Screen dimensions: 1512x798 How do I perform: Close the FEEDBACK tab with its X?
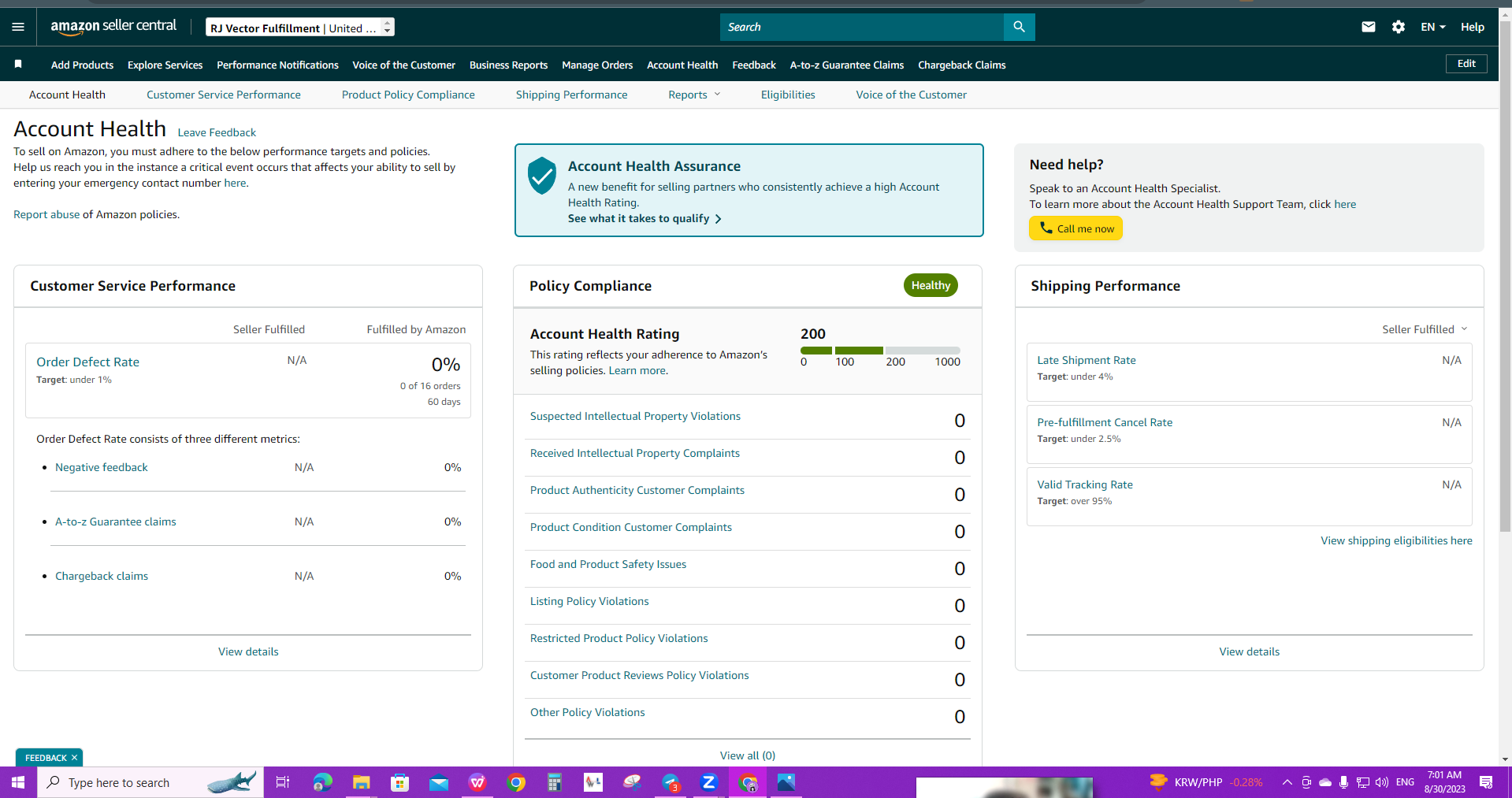(x=74, y=758)
